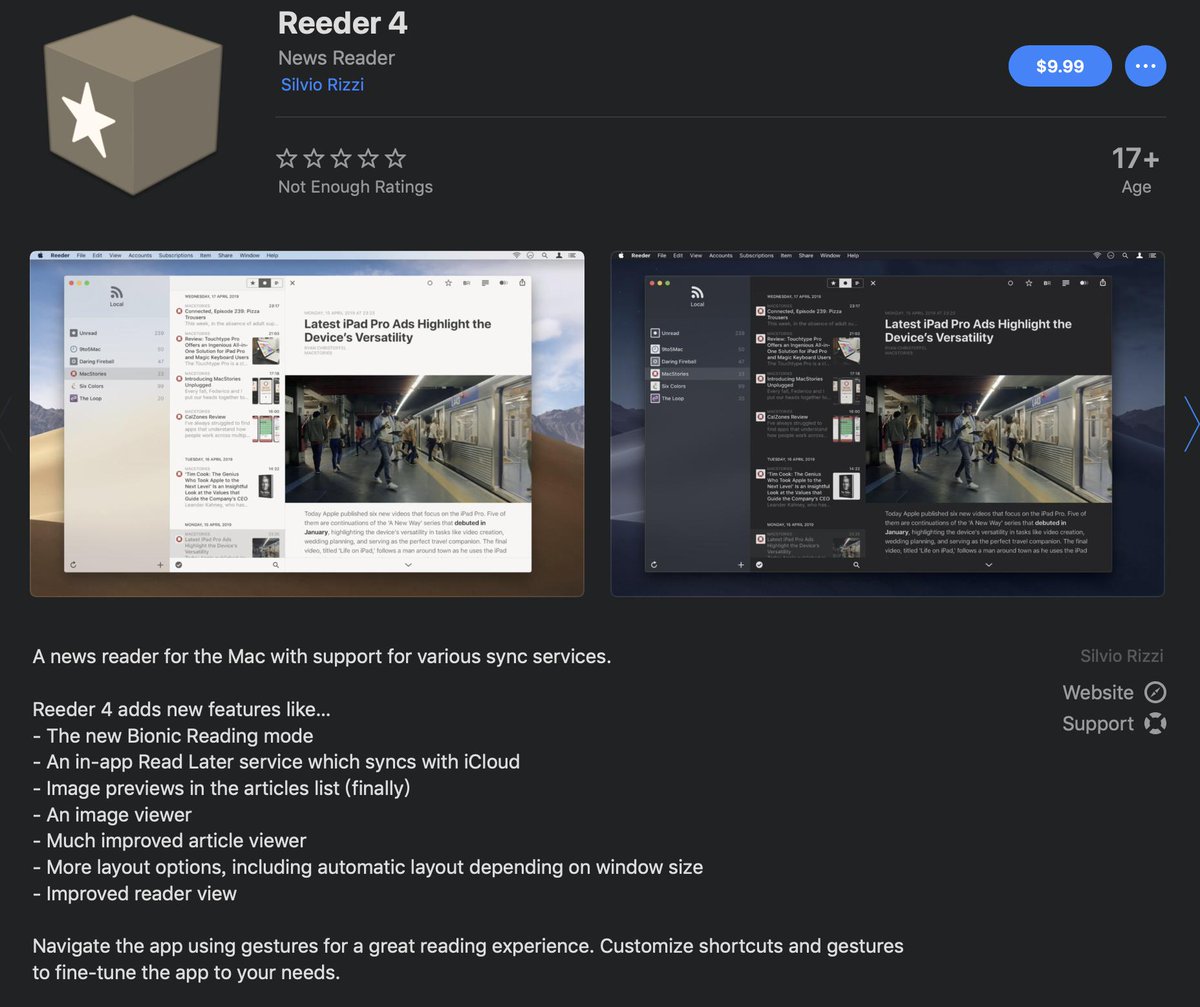Viewport: 1200px width, 1007px height.
Task: Open the Help menu in dark screenshot
Action: pos(853,255)
